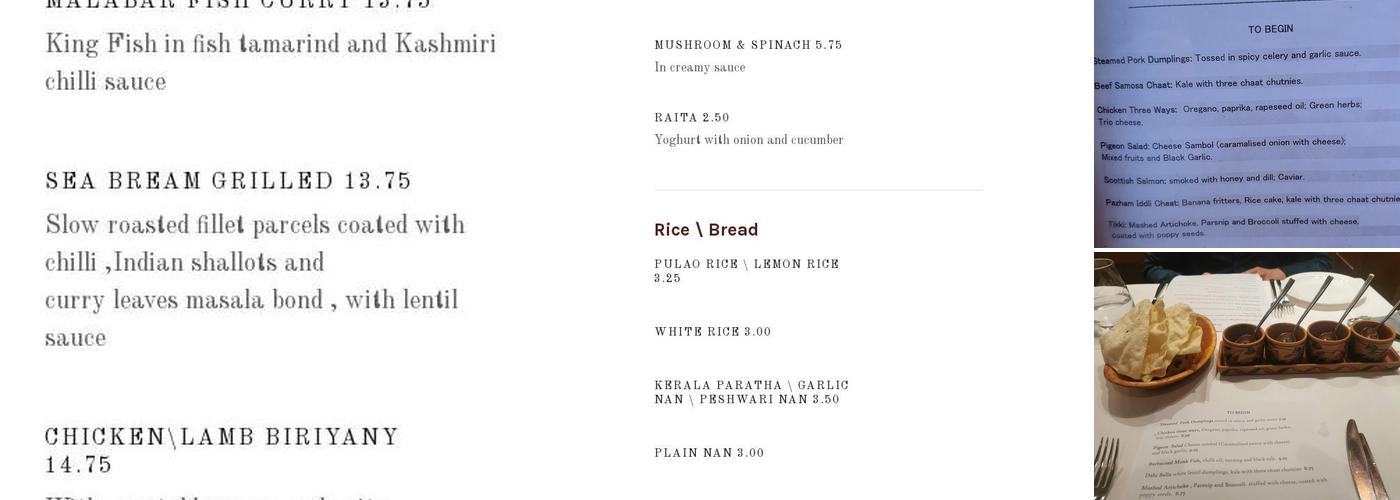Click the Steamed Pork Dumplings line in the photo
This screenshot has height=500, width=1400.
[1227, 57]
